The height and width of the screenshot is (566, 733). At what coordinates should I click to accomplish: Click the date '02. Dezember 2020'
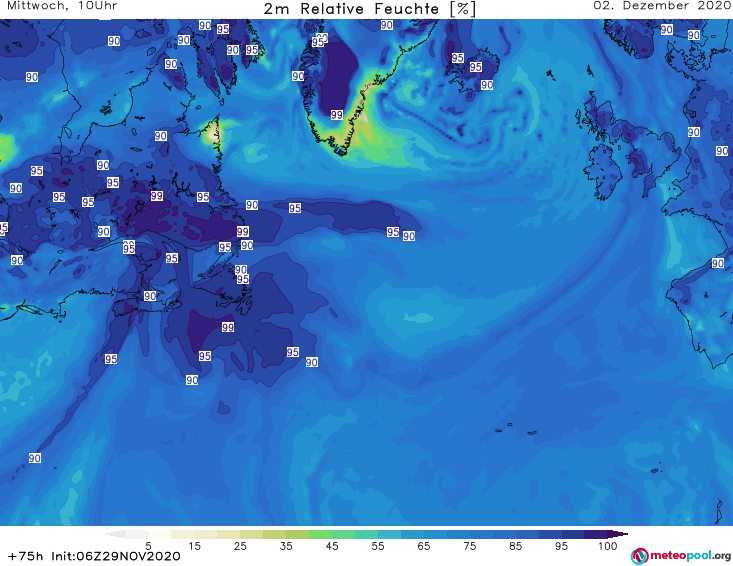[662, 6]
